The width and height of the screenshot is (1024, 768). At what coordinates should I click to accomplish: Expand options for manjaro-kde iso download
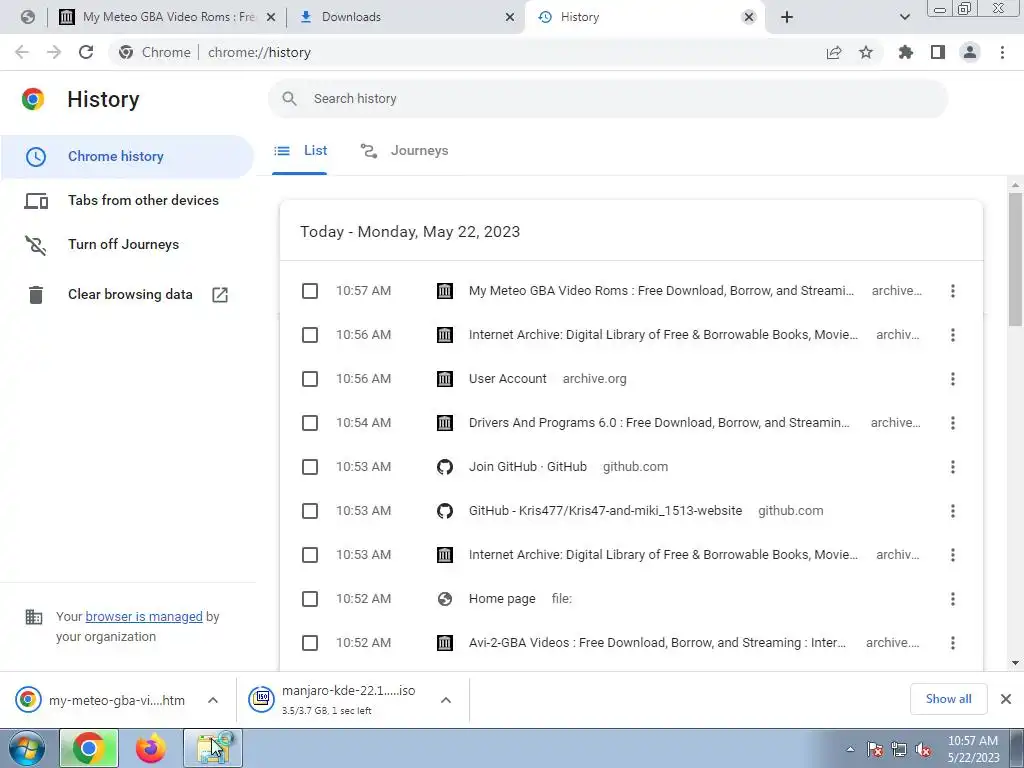(446, 700)
